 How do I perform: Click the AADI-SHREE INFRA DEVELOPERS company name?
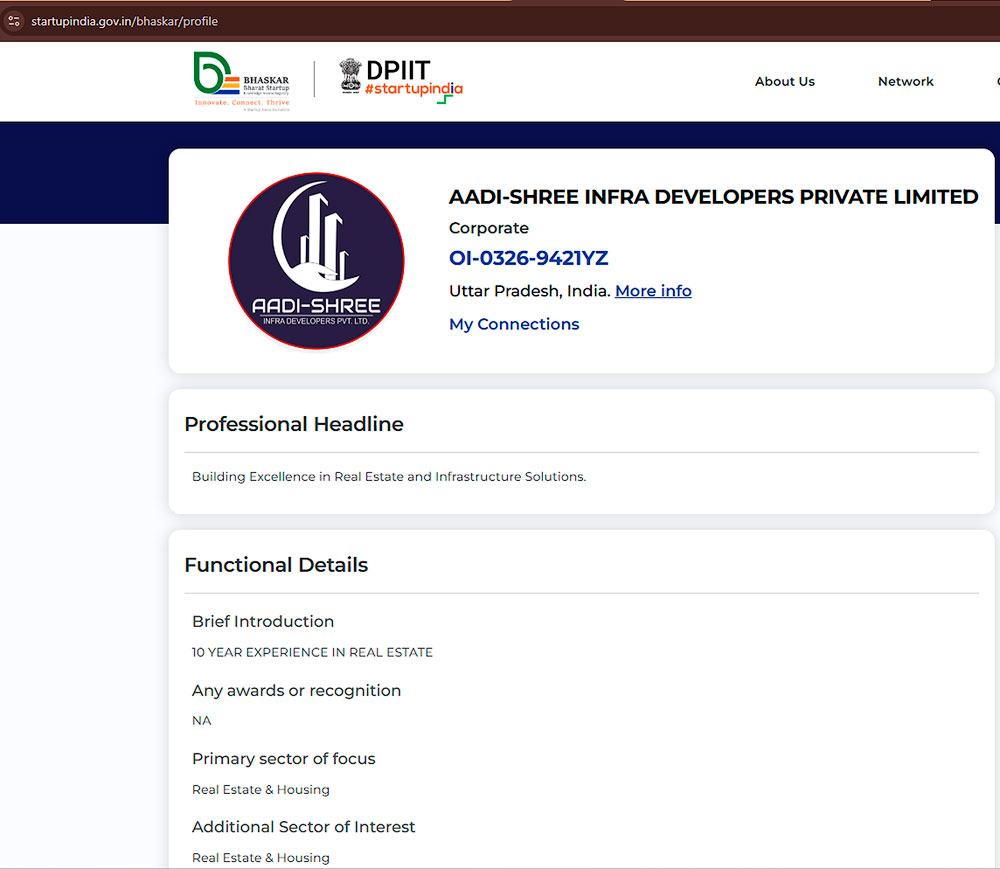[x=713, y=197]
